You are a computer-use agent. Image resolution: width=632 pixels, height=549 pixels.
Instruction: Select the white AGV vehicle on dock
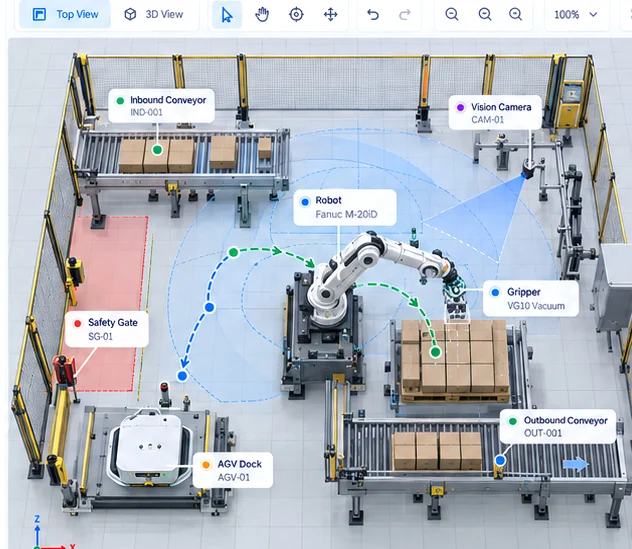coord(150,447)
